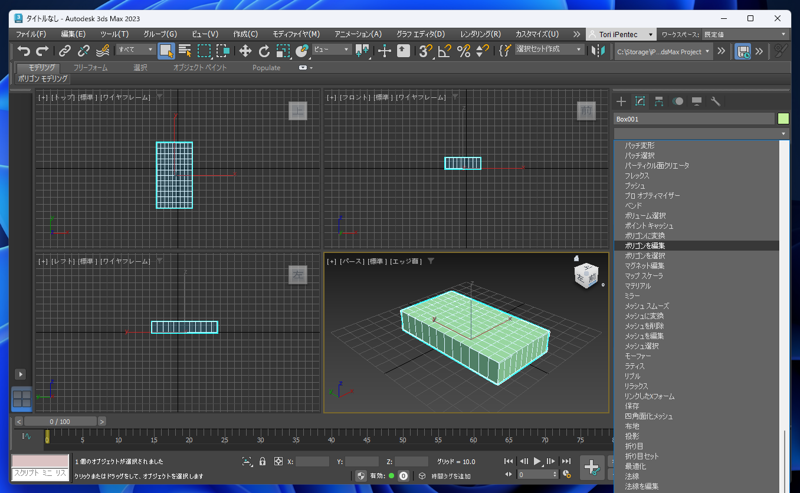The image size is (800, 493).
Task: Collapse the modifier list dropdown arrow
Action: coord(784,134)
